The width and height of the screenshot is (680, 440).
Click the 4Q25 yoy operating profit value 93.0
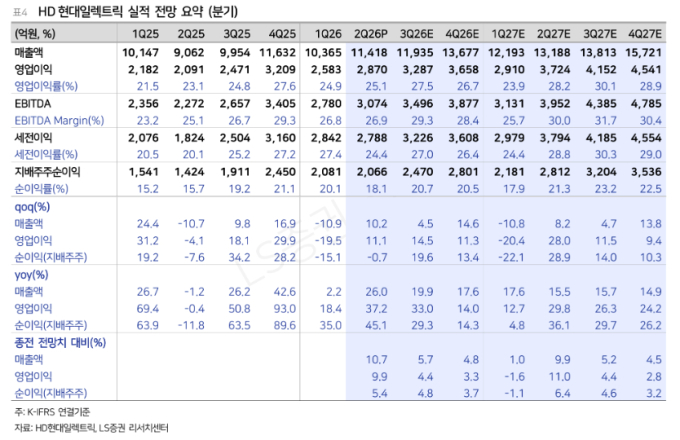click(x=285, y=309)
